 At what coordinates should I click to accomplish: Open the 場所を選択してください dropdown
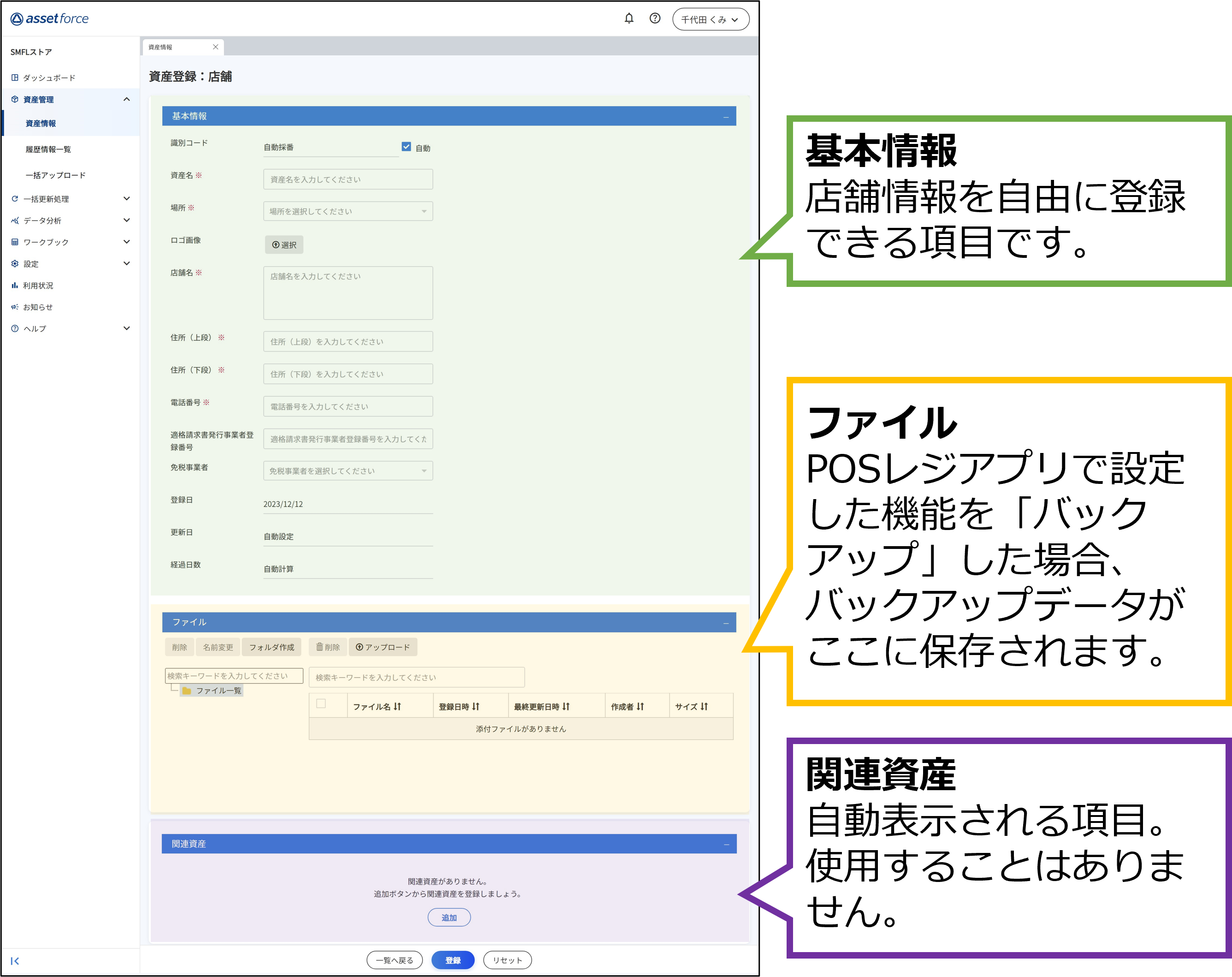click(348, 211)
